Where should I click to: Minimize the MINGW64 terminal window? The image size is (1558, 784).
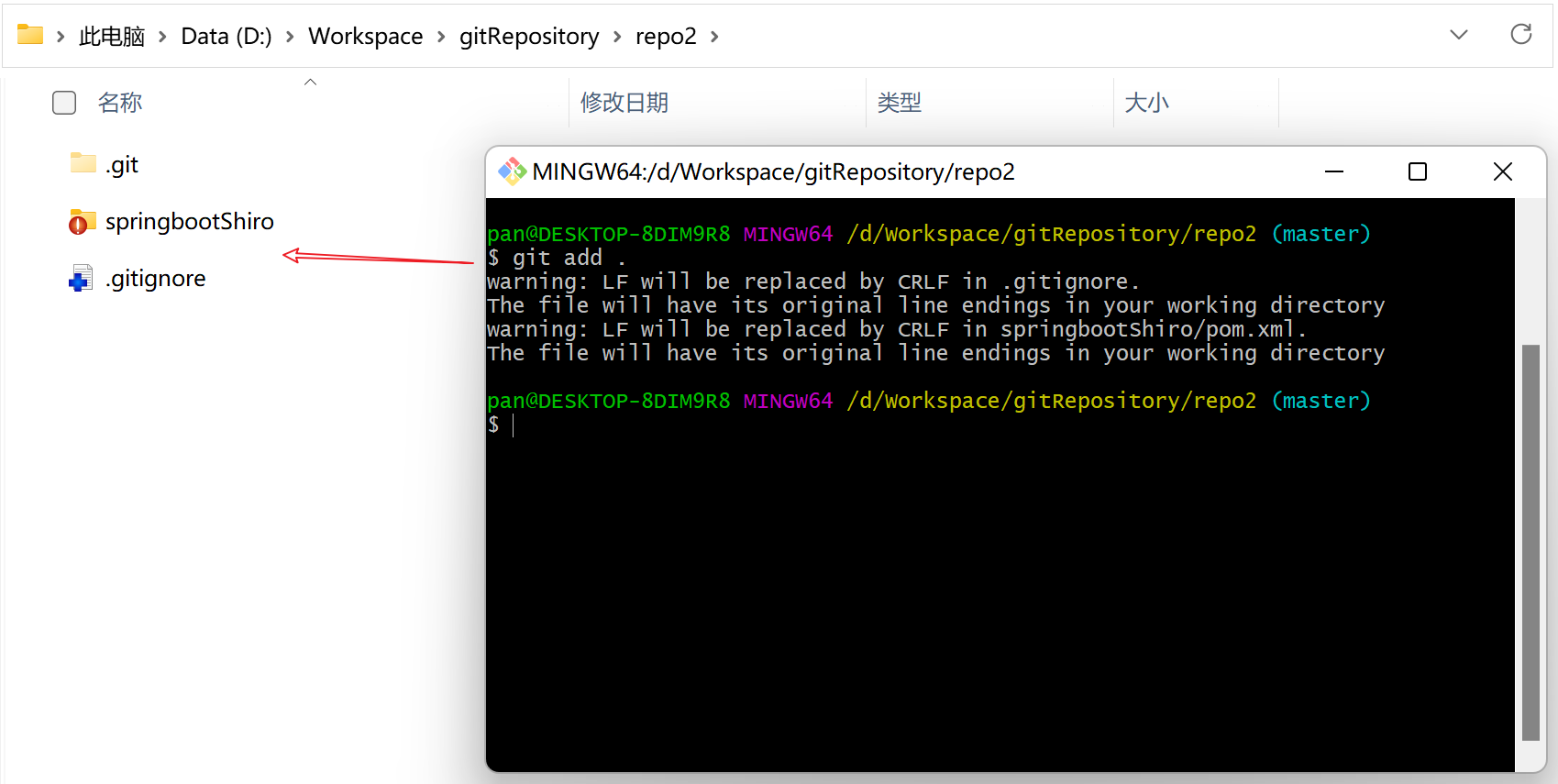coord(1333,171)
